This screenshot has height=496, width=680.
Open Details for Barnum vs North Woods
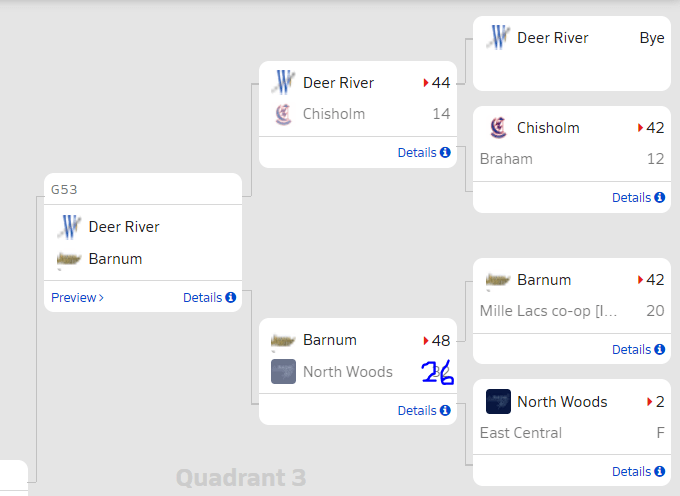423,410
